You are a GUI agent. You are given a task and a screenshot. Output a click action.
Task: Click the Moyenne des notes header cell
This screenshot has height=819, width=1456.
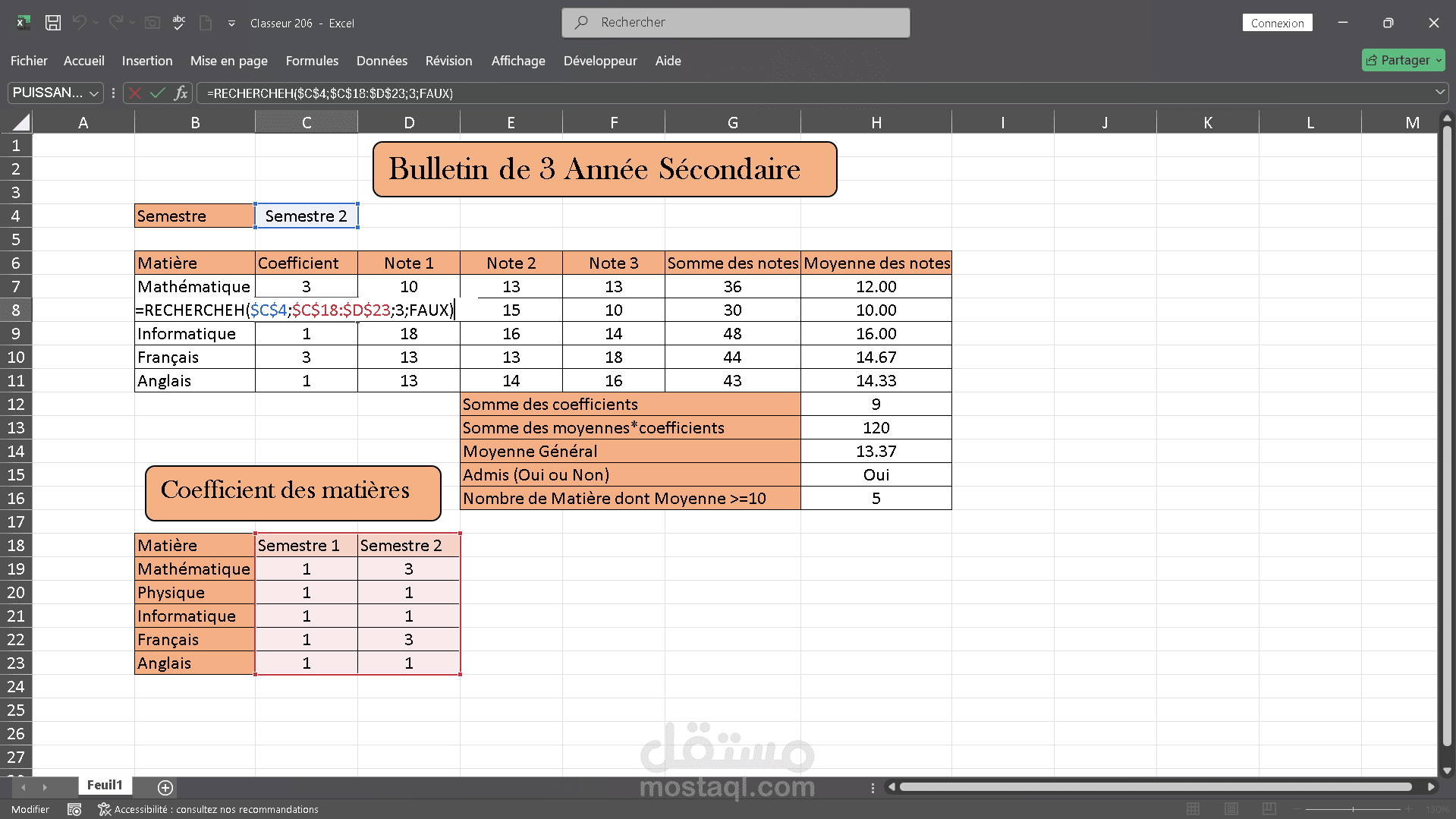pyautogui.click(x=876, y=263)
